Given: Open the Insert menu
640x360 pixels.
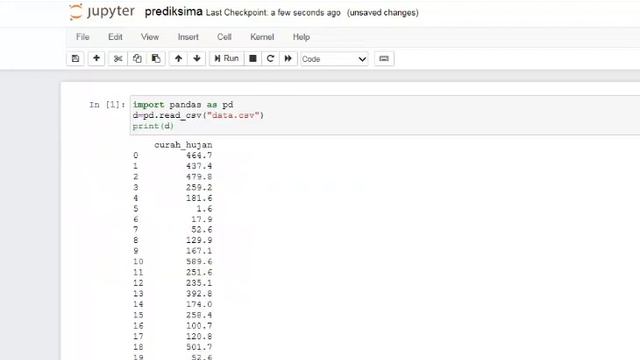Looking at the screenshot, I should point(188,37).
